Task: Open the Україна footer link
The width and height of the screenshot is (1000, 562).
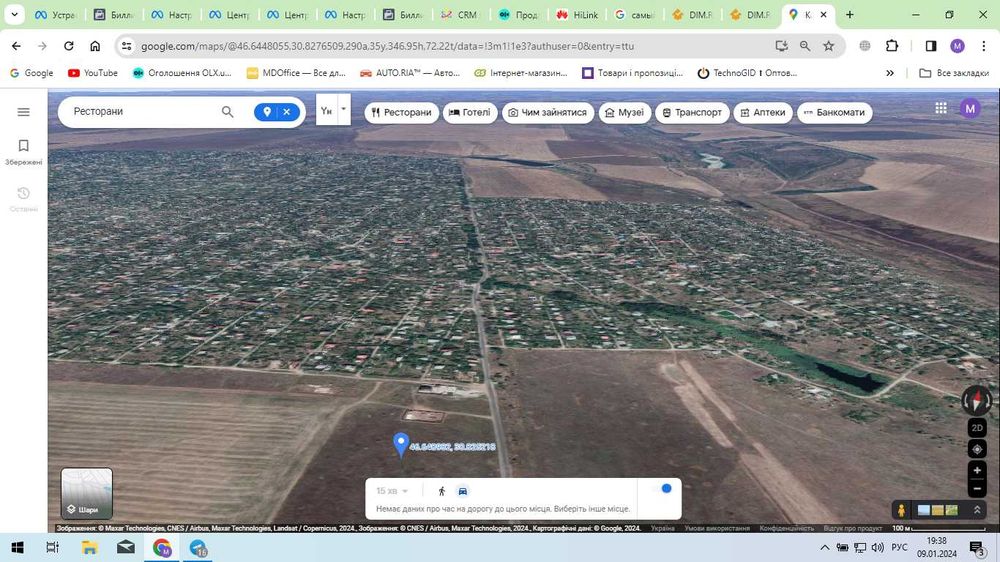Action: (x=662, y=528)
